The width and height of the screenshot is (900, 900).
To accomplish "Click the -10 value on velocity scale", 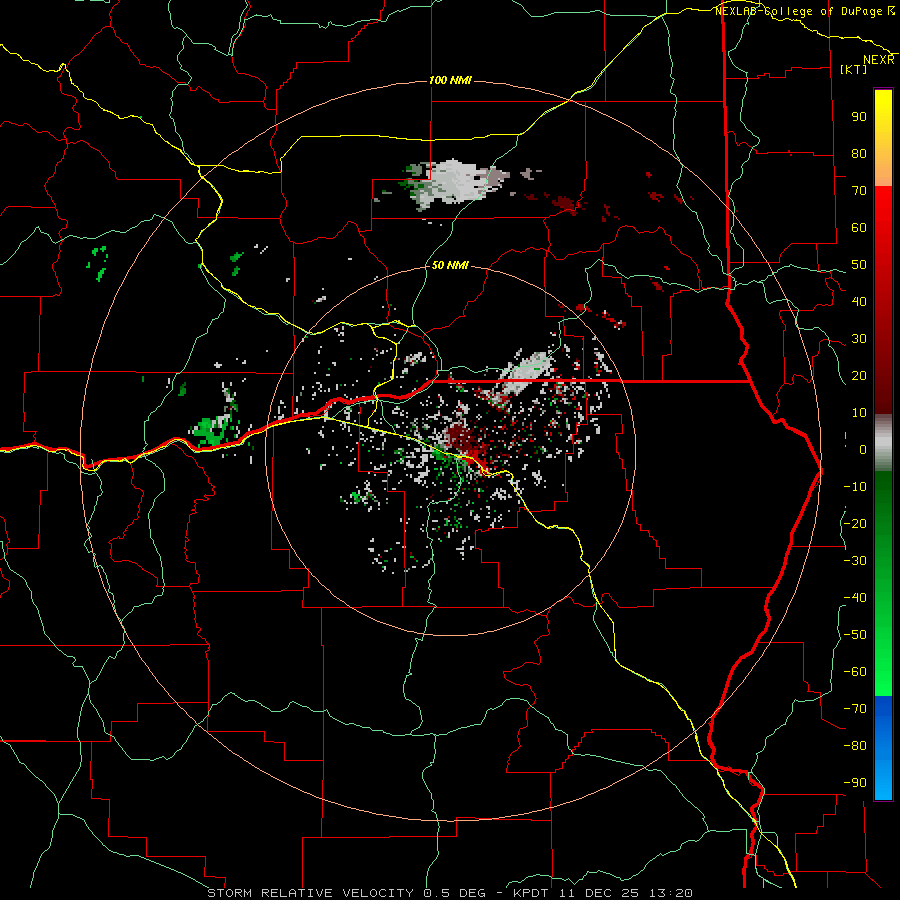I will 855,487.
